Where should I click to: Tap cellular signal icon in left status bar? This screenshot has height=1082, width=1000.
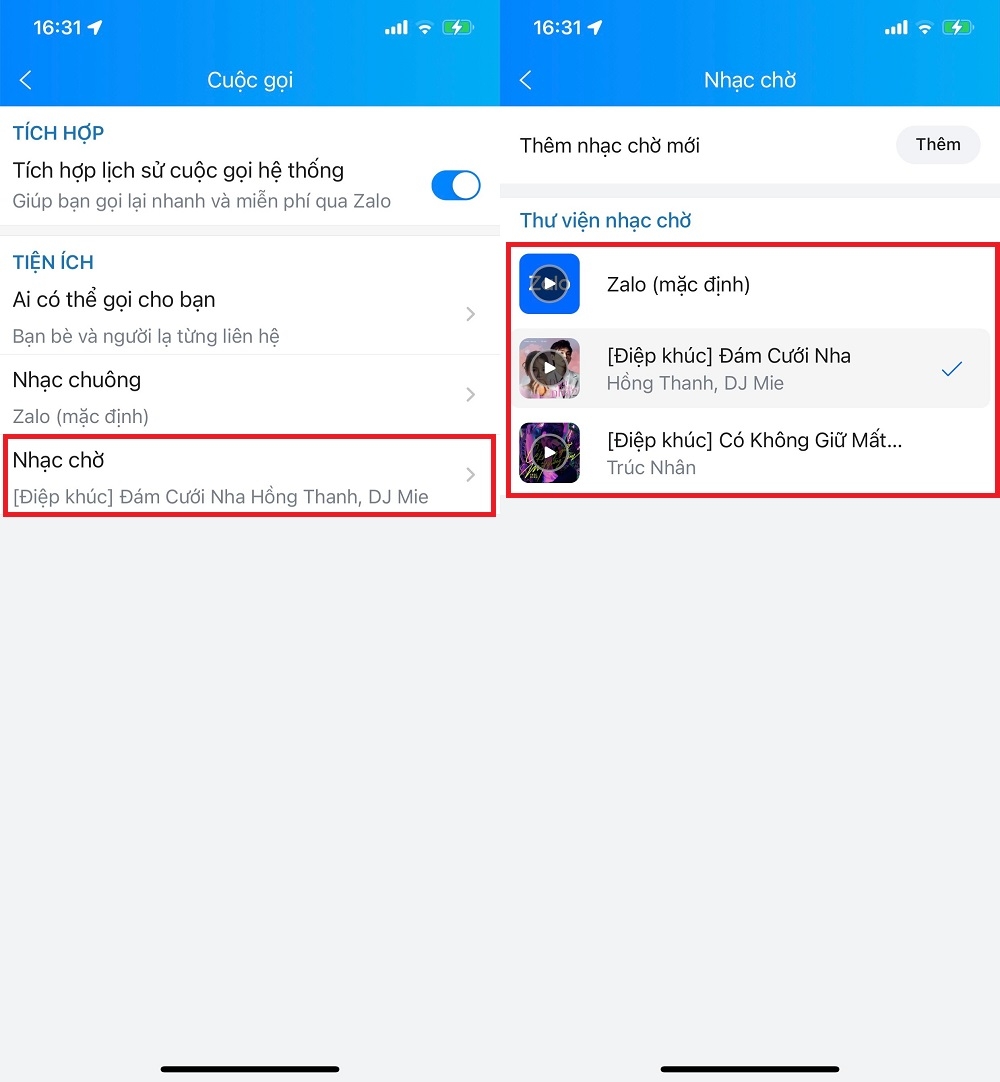(x=396, y=28)
